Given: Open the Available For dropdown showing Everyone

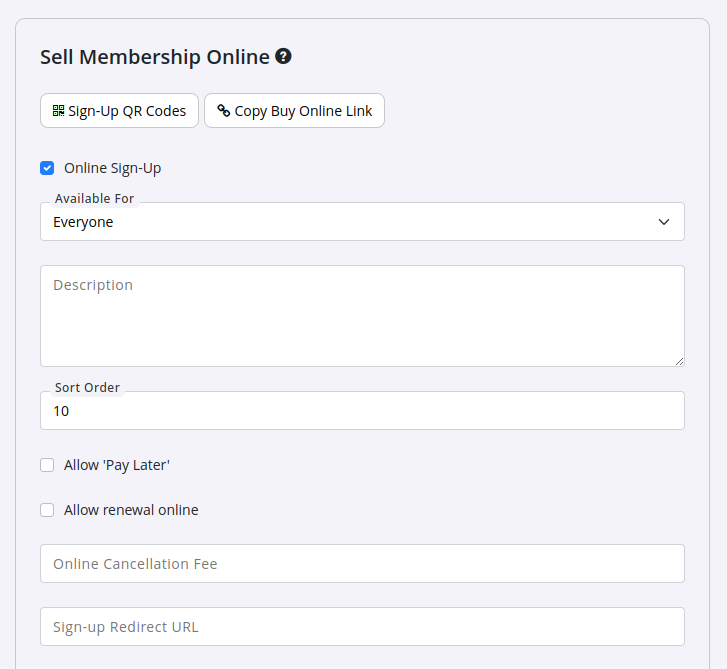Looking at the screenshot, I should [x=362, y=222].
